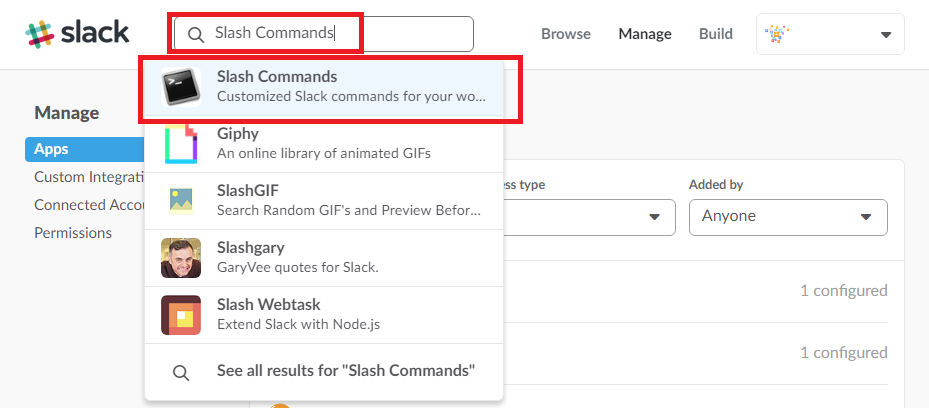Open Connected Accounts in the sidebar
The width and height of the screenshot is (929, 408).
point(89,205)
